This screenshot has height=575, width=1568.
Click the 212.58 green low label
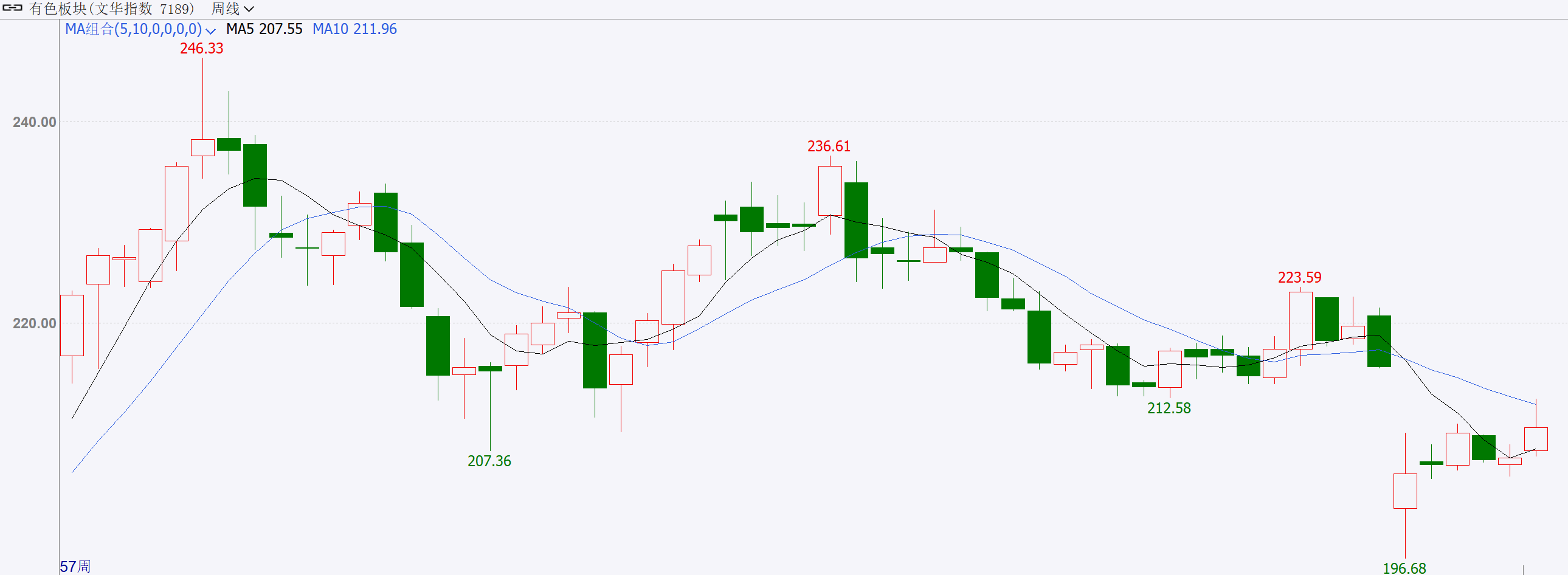[1169, 408]
